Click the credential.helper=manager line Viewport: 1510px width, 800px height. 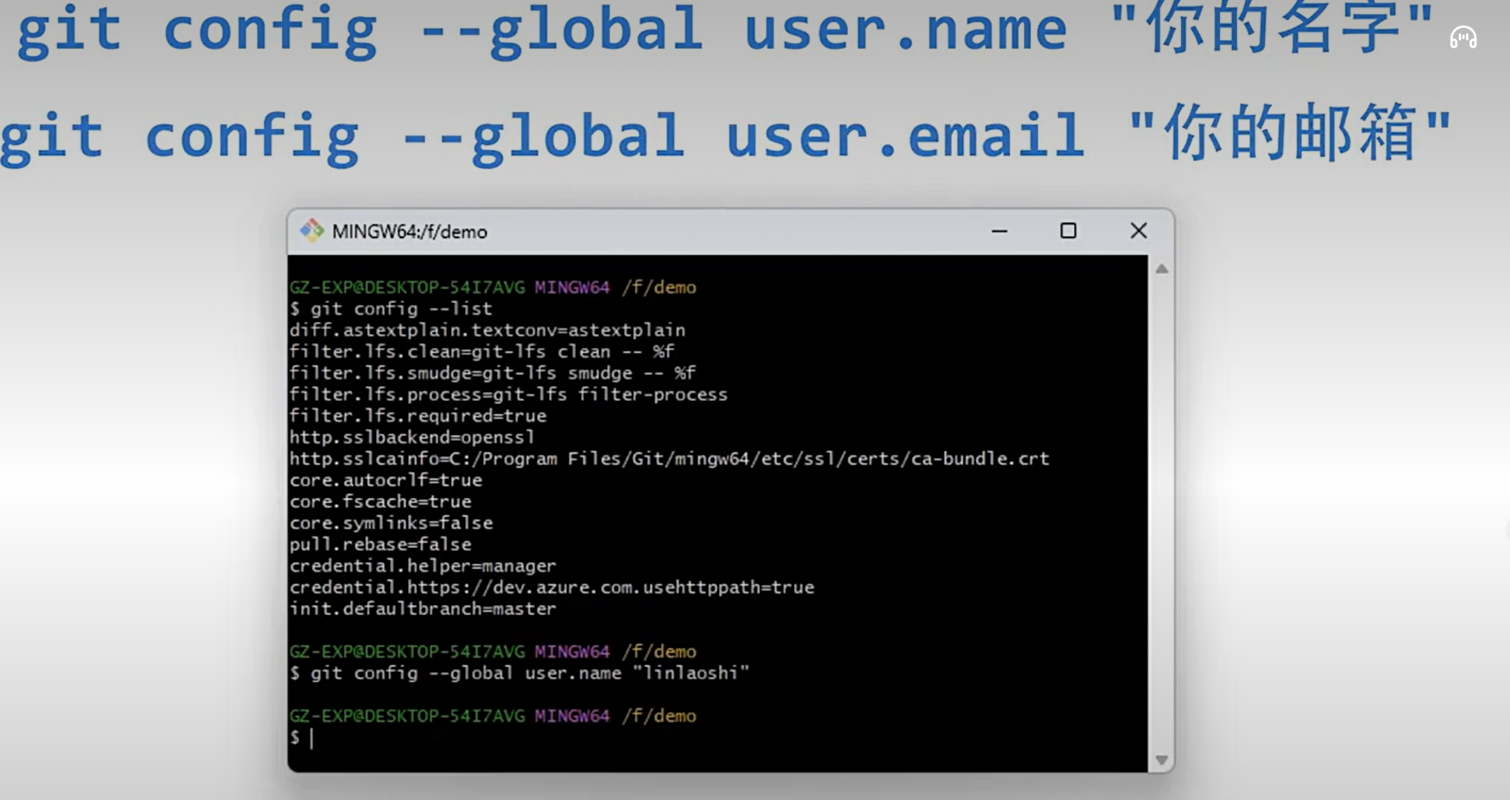coord(423,566)
